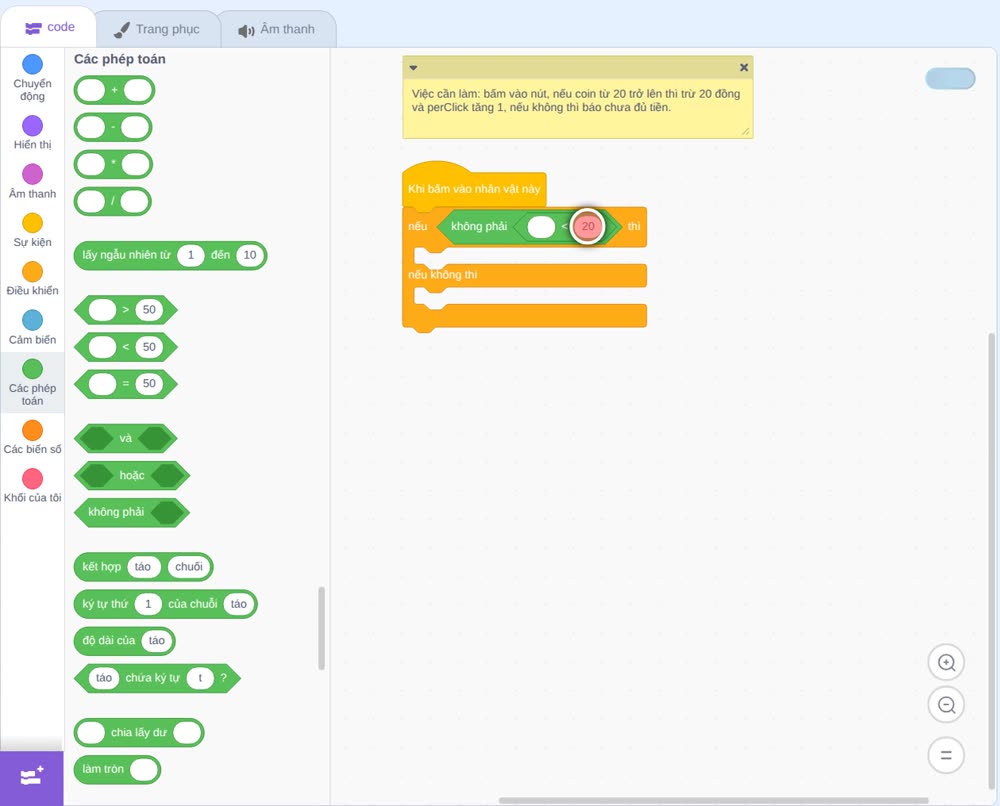Pick the subtraction operator block

point(113,128)
